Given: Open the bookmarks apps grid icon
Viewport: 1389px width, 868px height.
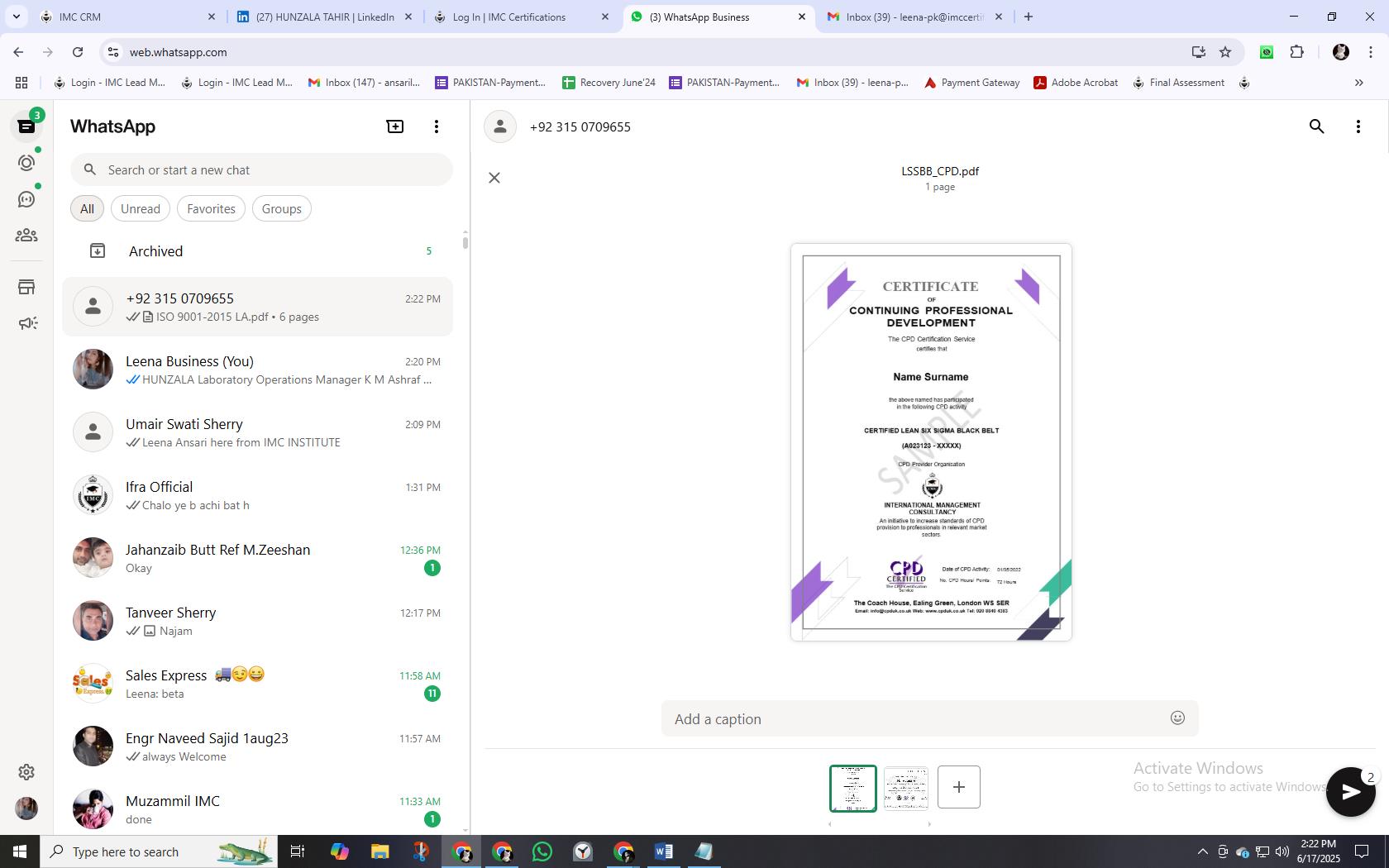Looking at the screenshot, I should coord(21,83).
